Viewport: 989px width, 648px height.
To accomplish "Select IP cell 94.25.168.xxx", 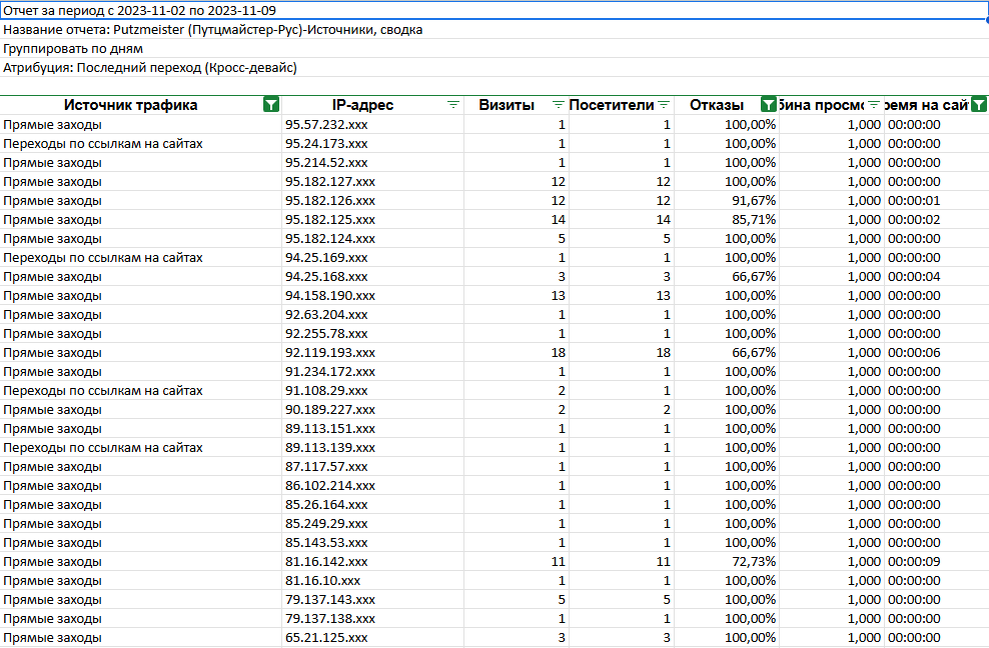I will tap(373, 276).
